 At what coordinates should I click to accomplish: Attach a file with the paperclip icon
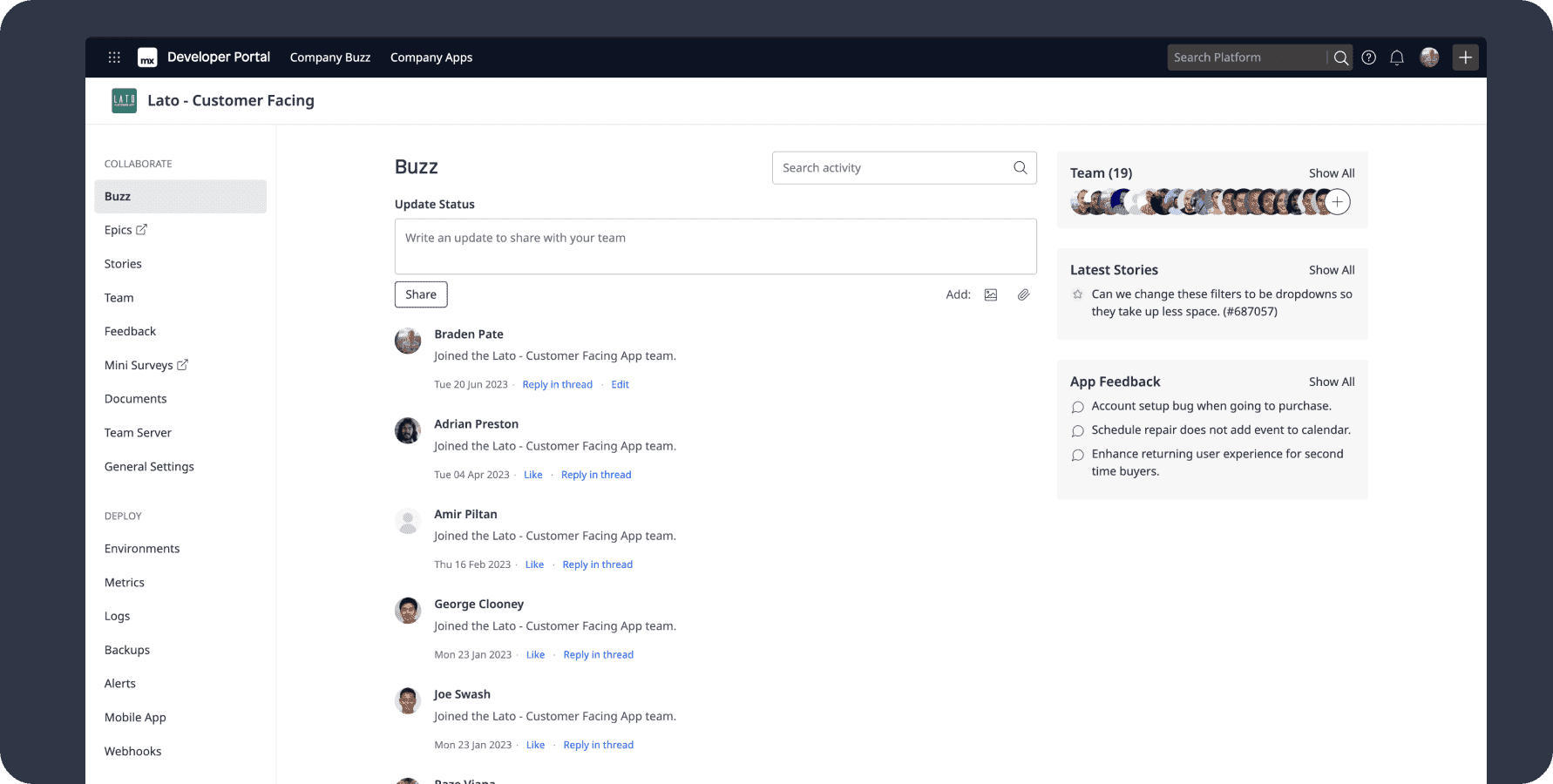pyautogui.click(x=1023, y=294)
